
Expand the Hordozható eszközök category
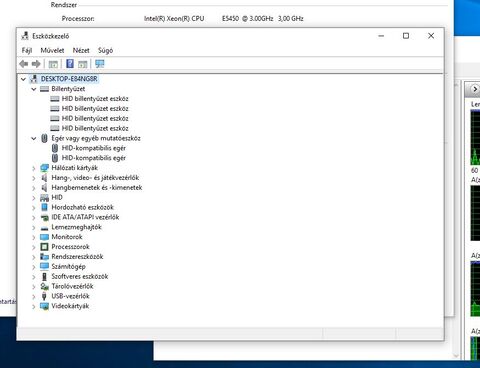[34, 208]
